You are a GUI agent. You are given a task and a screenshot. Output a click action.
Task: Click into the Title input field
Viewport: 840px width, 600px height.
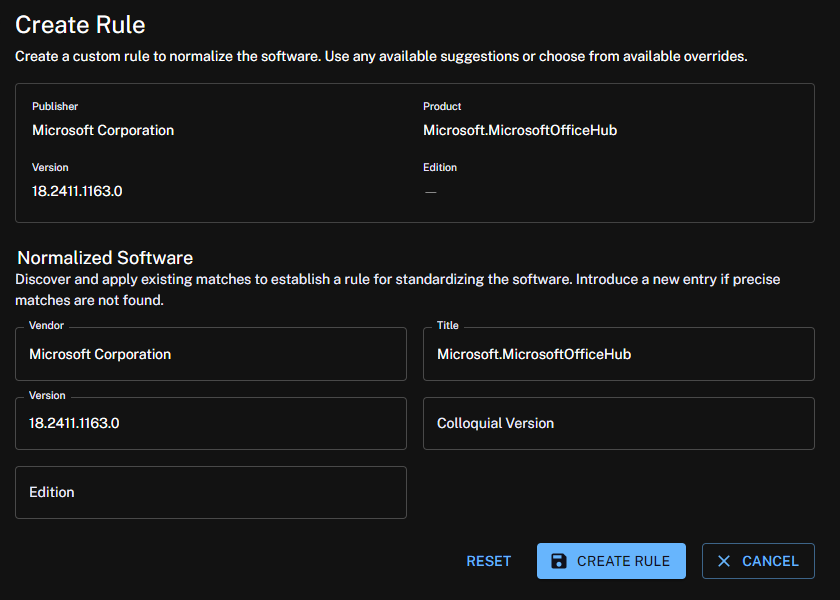point(618,355)
